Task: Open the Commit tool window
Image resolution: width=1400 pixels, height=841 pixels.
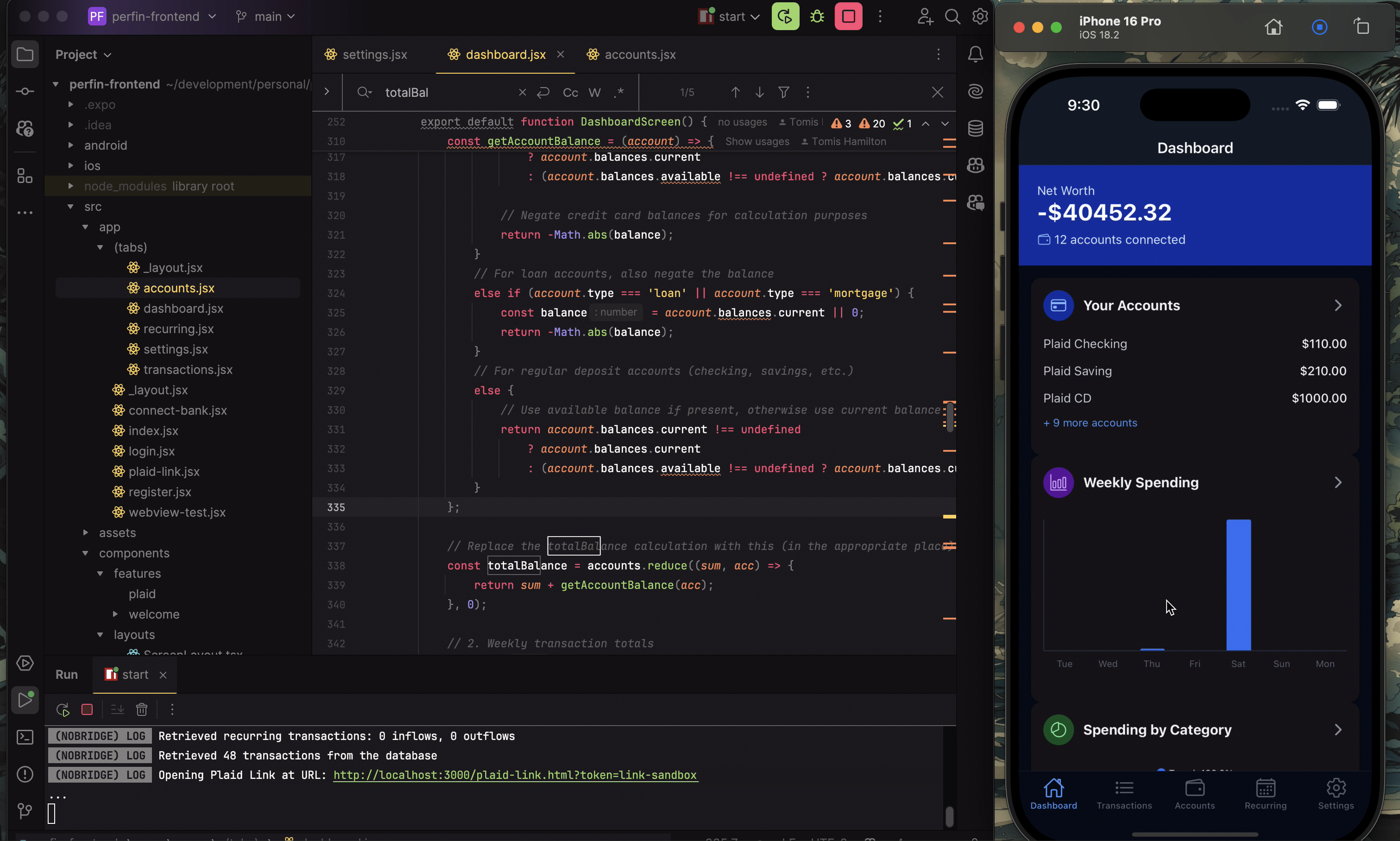Action: (25, 91)
